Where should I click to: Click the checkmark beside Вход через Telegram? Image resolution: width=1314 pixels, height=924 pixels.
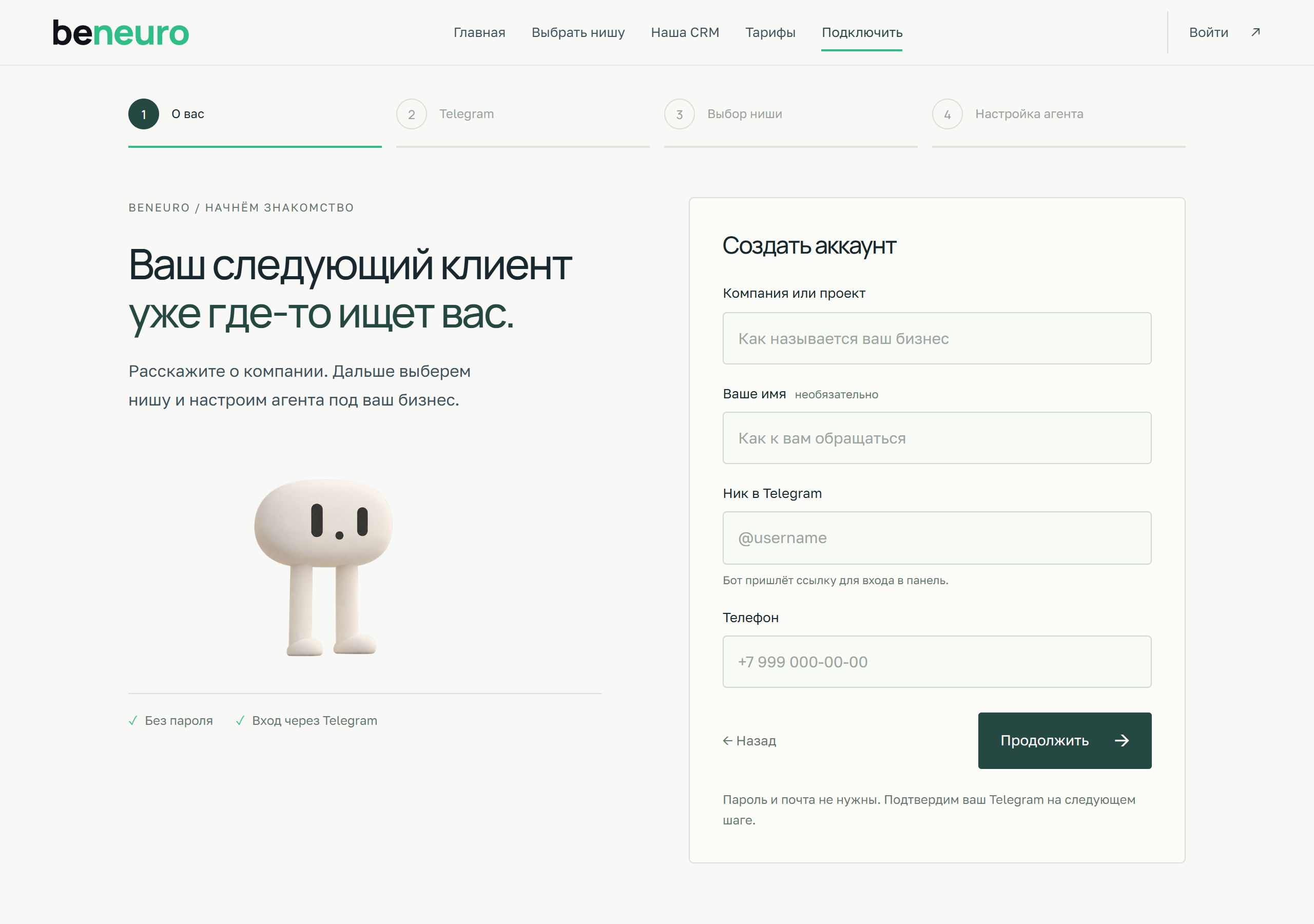click(240, 720)
